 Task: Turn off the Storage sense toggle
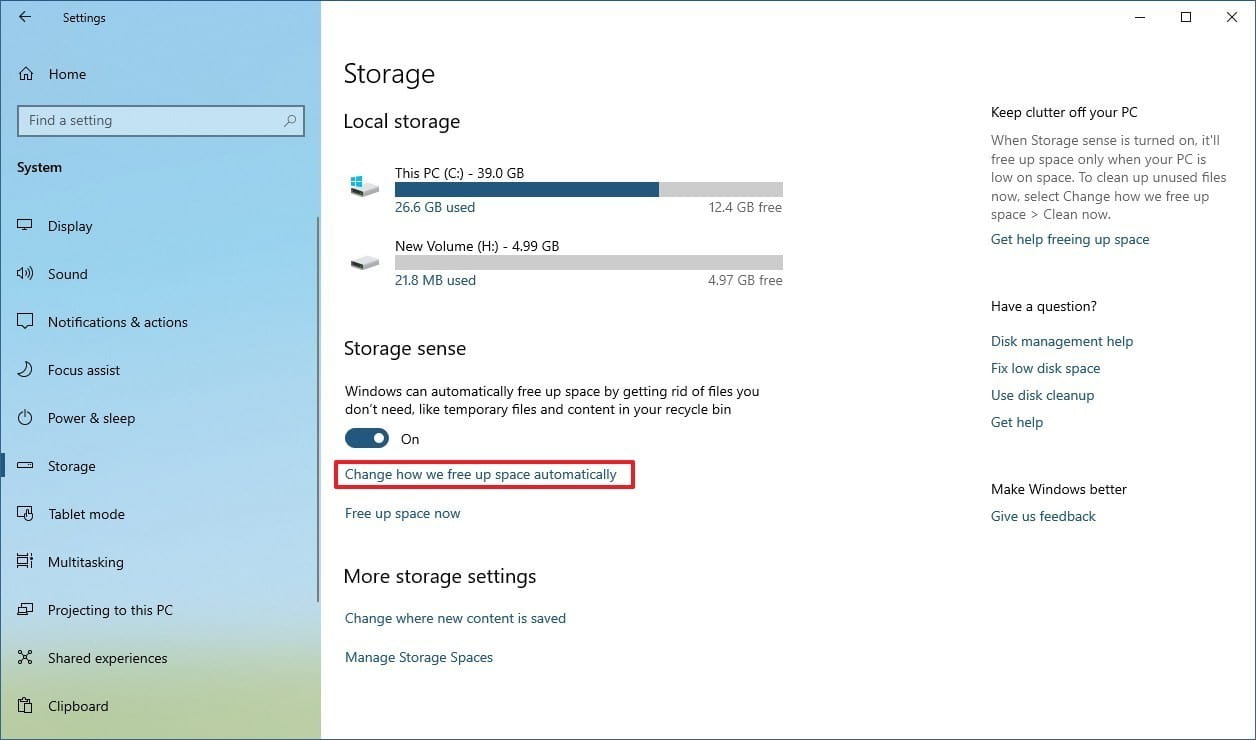point(366,438)
